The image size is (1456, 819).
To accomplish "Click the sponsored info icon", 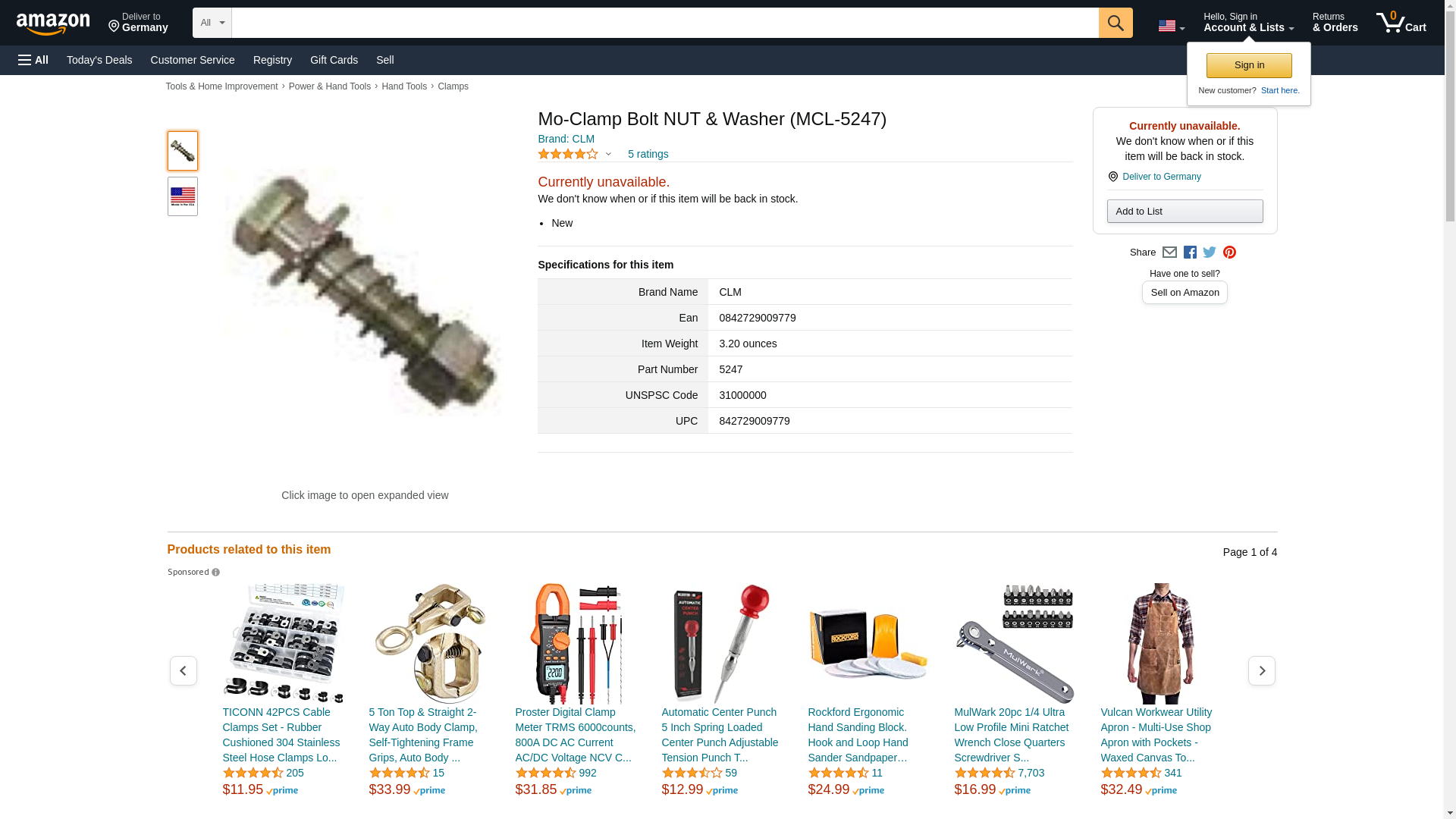I will 215,573.
